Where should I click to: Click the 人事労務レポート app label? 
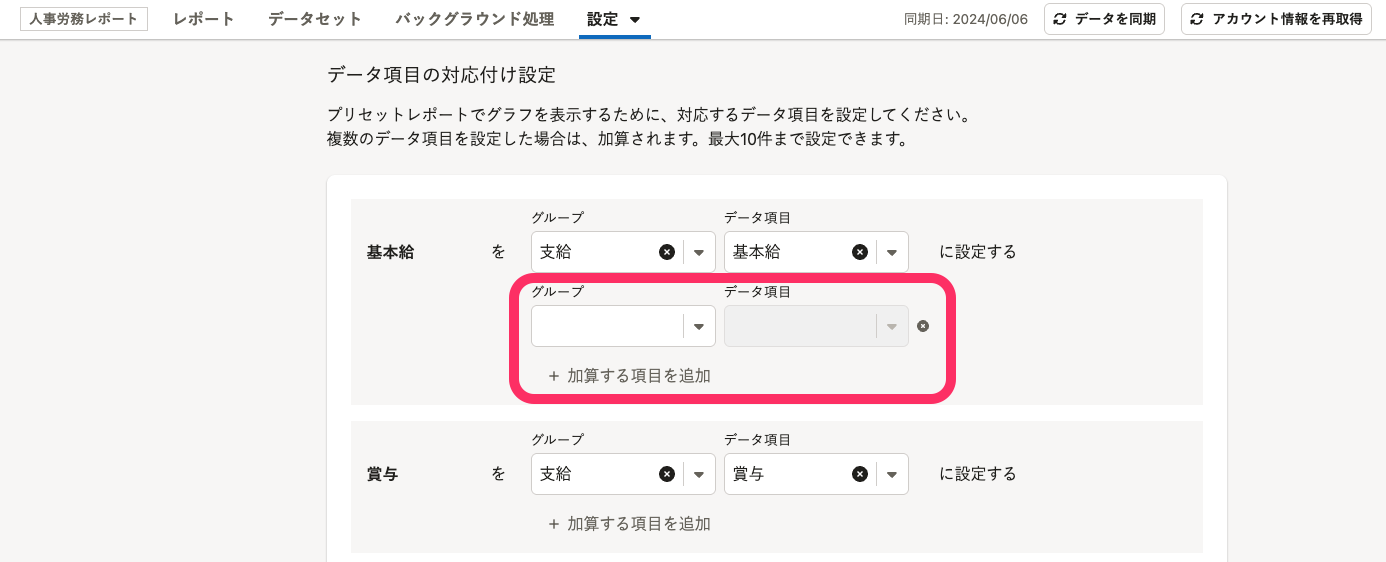(84, 19)
